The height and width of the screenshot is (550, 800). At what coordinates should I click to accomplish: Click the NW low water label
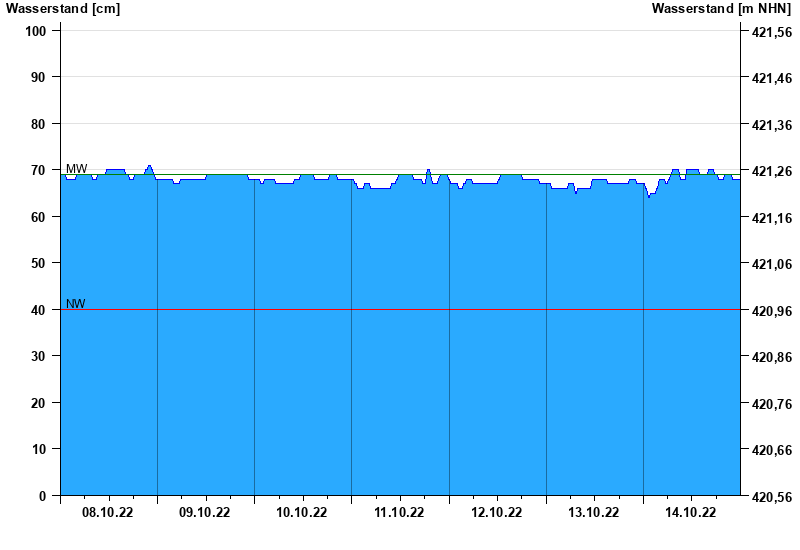pos(76,304)
